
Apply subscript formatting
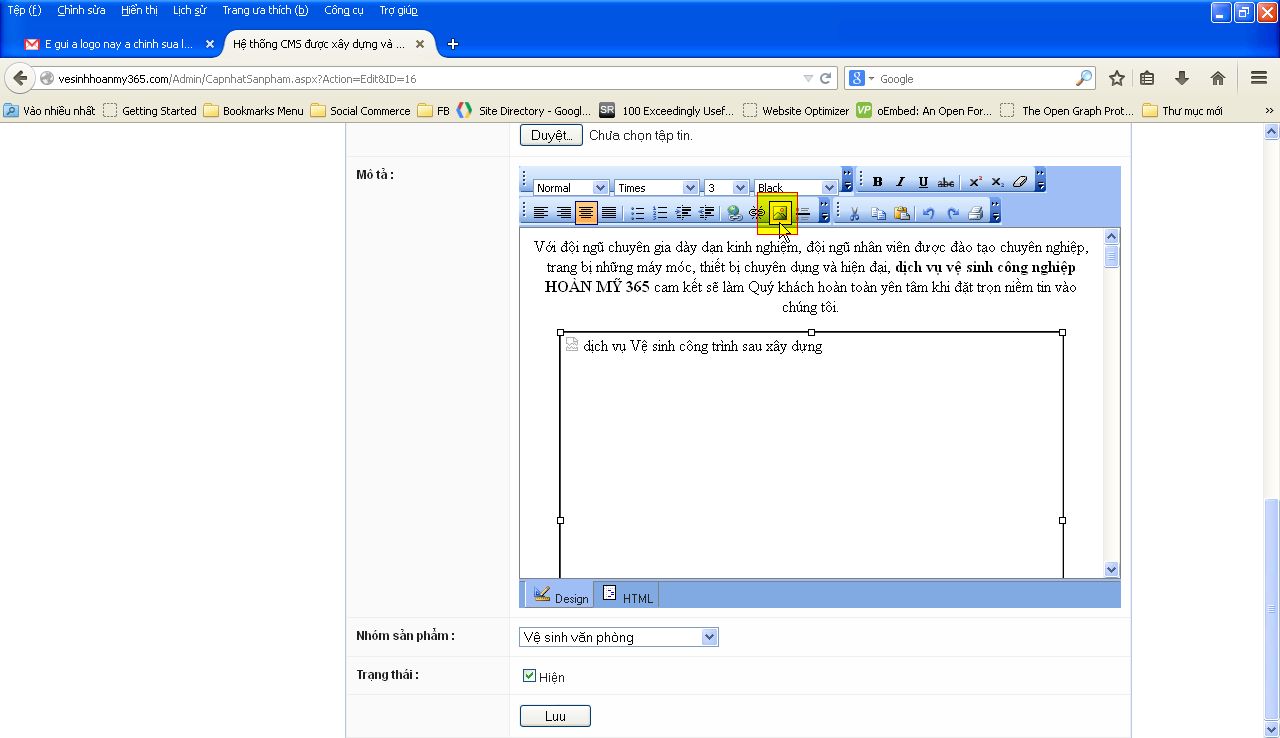point(997,182)
